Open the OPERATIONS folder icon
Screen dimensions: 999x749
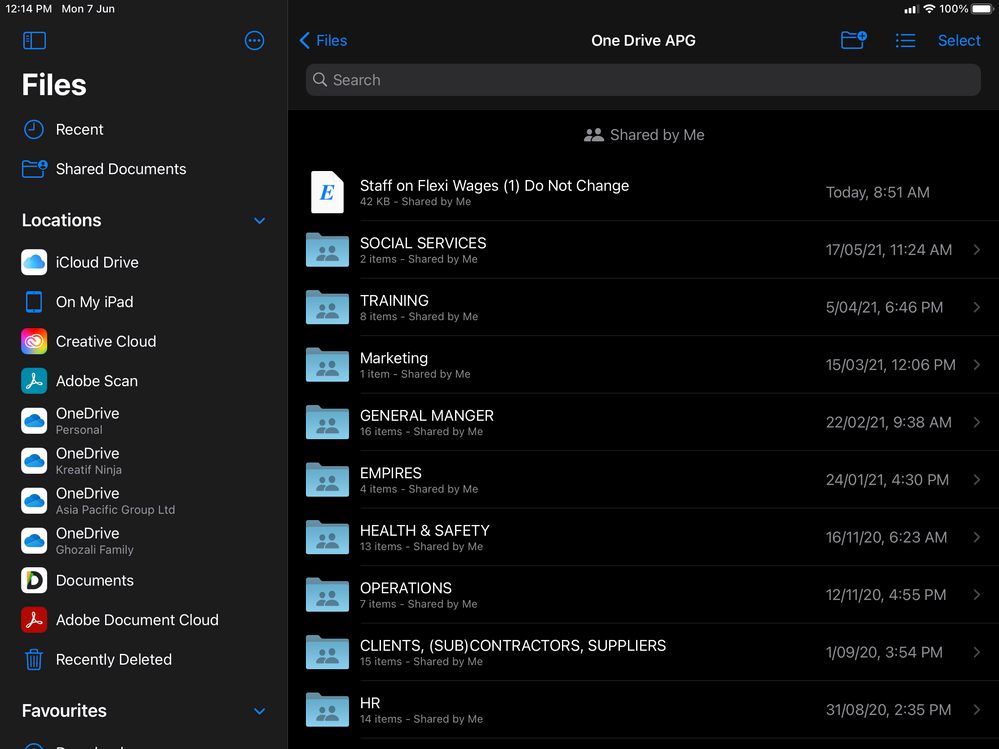click(x=327, y=594)
